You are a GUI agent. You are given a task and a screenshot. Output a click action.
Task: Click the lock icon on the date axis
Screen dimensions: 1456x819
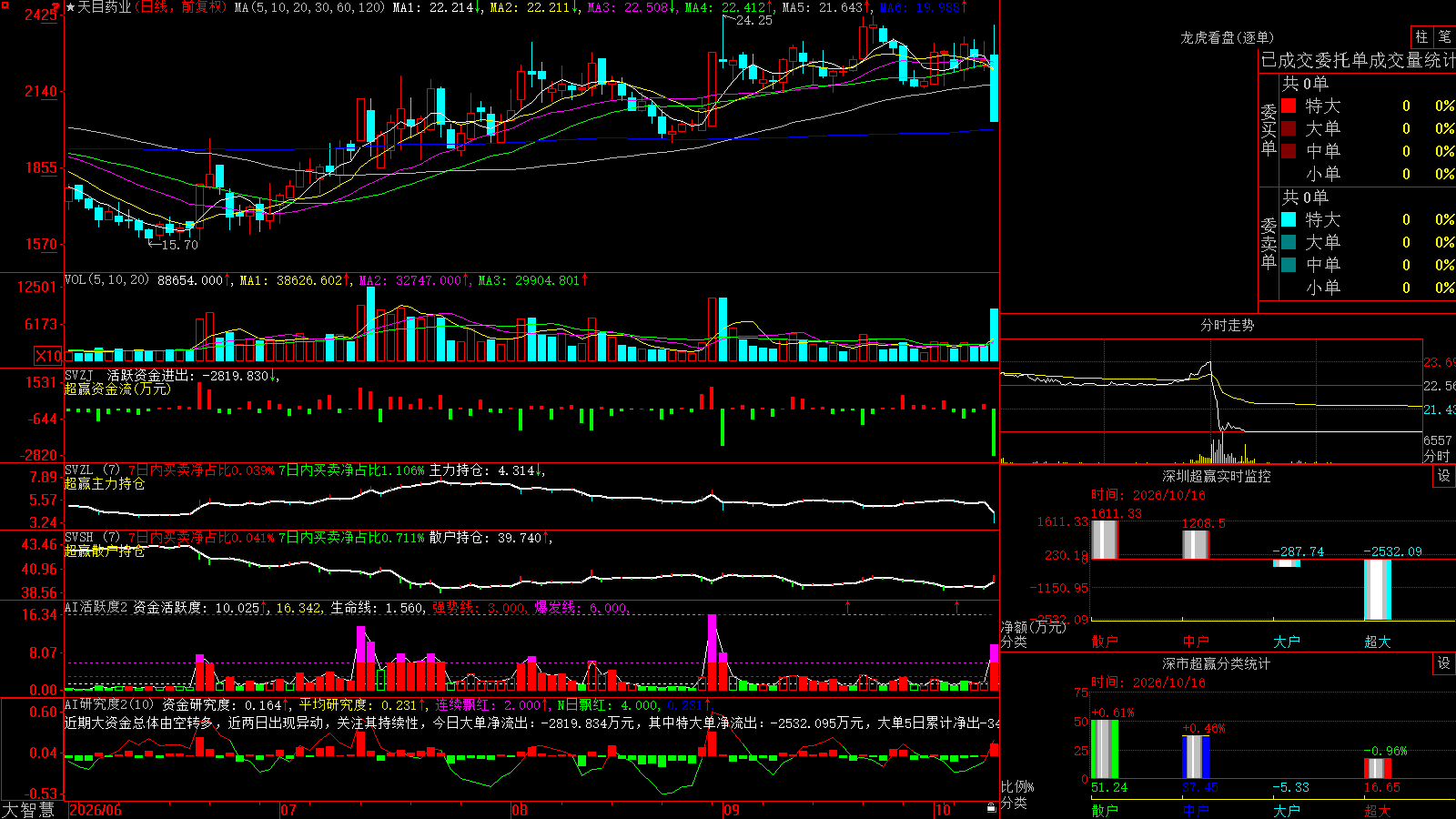click(x=991, y=808)
